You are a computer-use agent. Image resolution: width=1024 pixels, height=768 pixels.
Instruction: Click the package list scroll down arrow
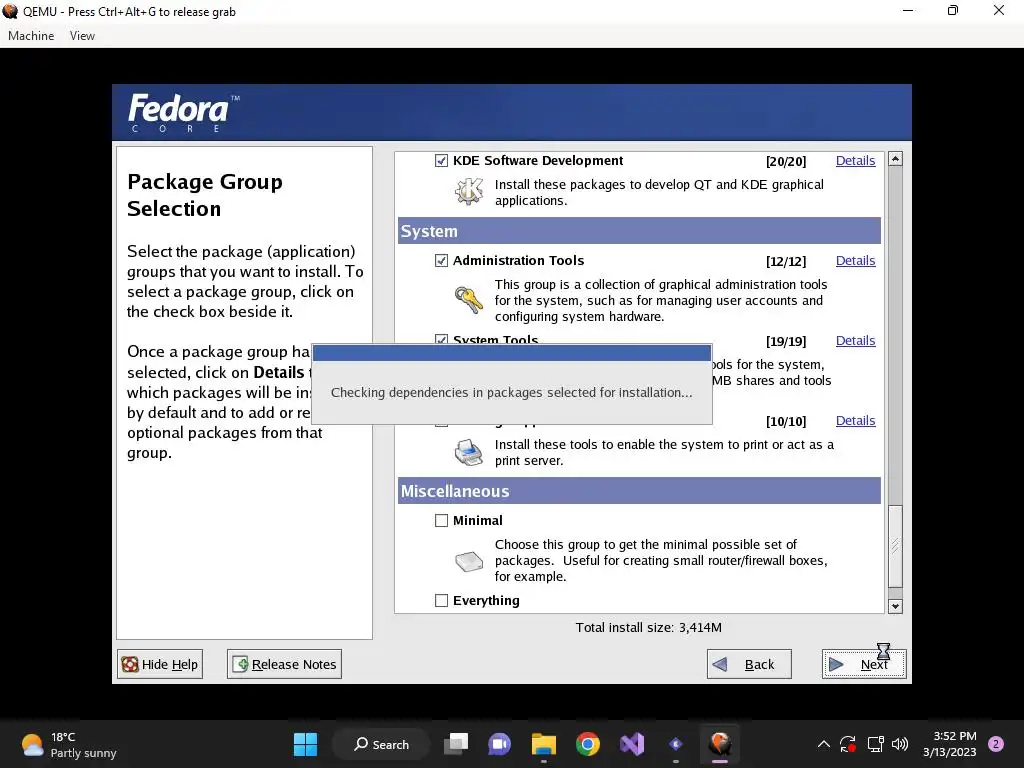tap(895, 606)
